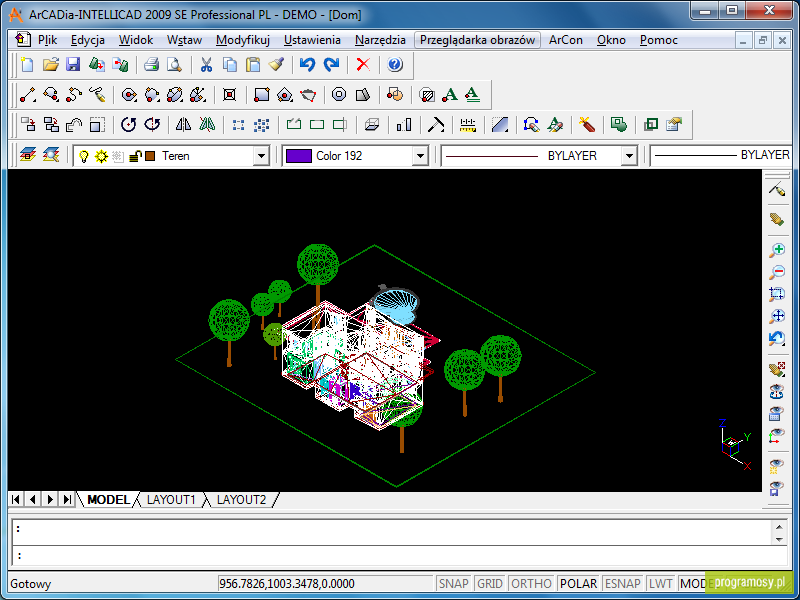
Task: Toggle ORTHO mode in the status bar
Action: pos(531,584)
